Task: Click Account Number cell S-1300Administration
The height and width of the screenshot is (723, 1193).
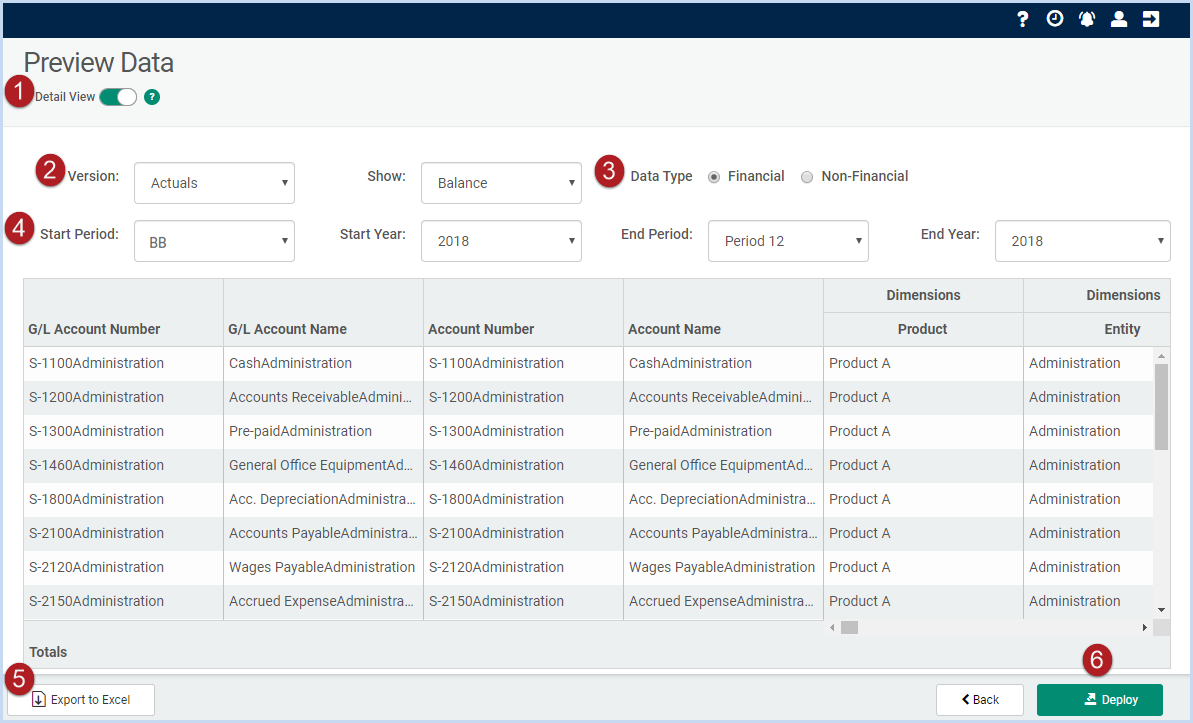Action: point(523,432)
